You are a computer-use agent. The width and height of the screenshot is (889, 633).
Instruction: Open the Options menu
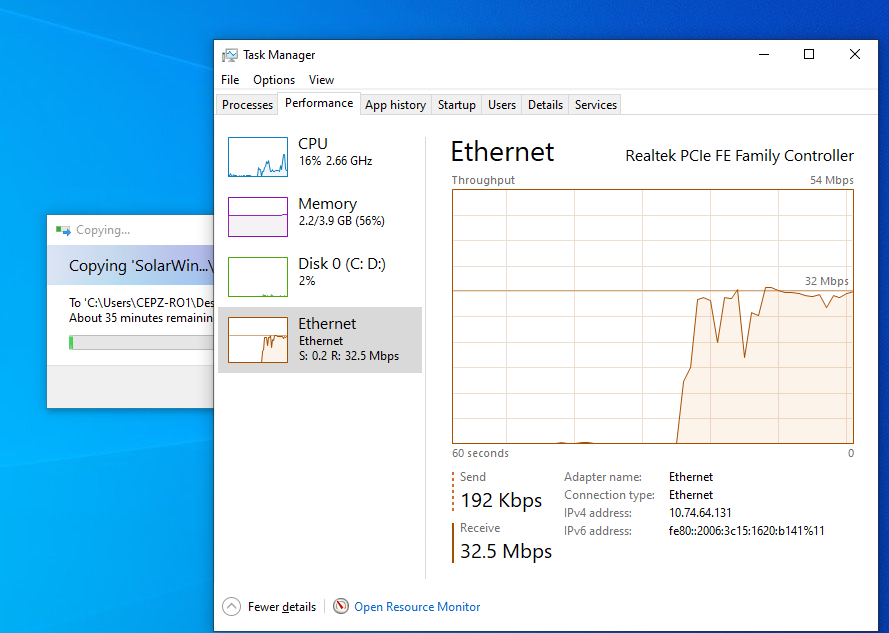pyautogui.click(x=274, y=80)
